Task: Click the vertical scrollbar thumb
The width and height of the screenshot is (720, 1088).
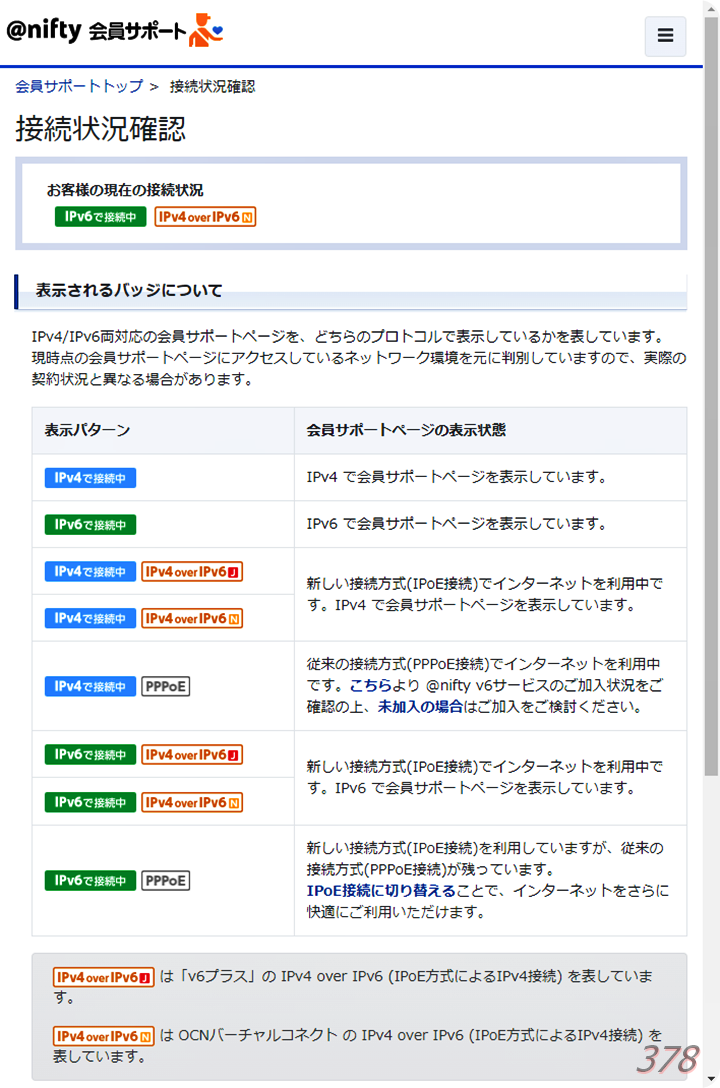Action: pyautogui.click(x=711, y=396)
